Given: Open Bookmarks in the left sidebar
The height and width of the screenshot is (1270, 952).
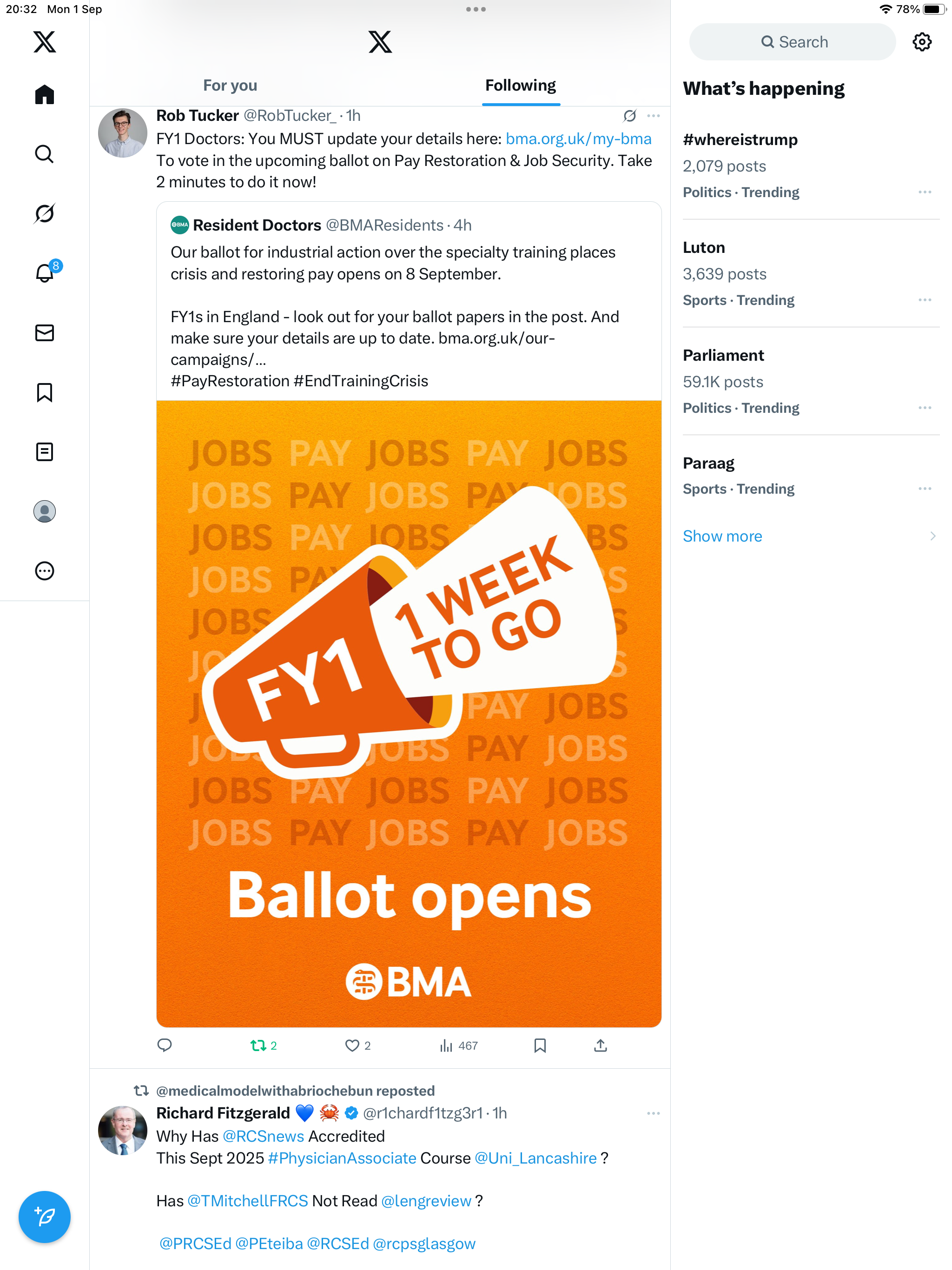Looking at the screenshot, I should point(44,393).
